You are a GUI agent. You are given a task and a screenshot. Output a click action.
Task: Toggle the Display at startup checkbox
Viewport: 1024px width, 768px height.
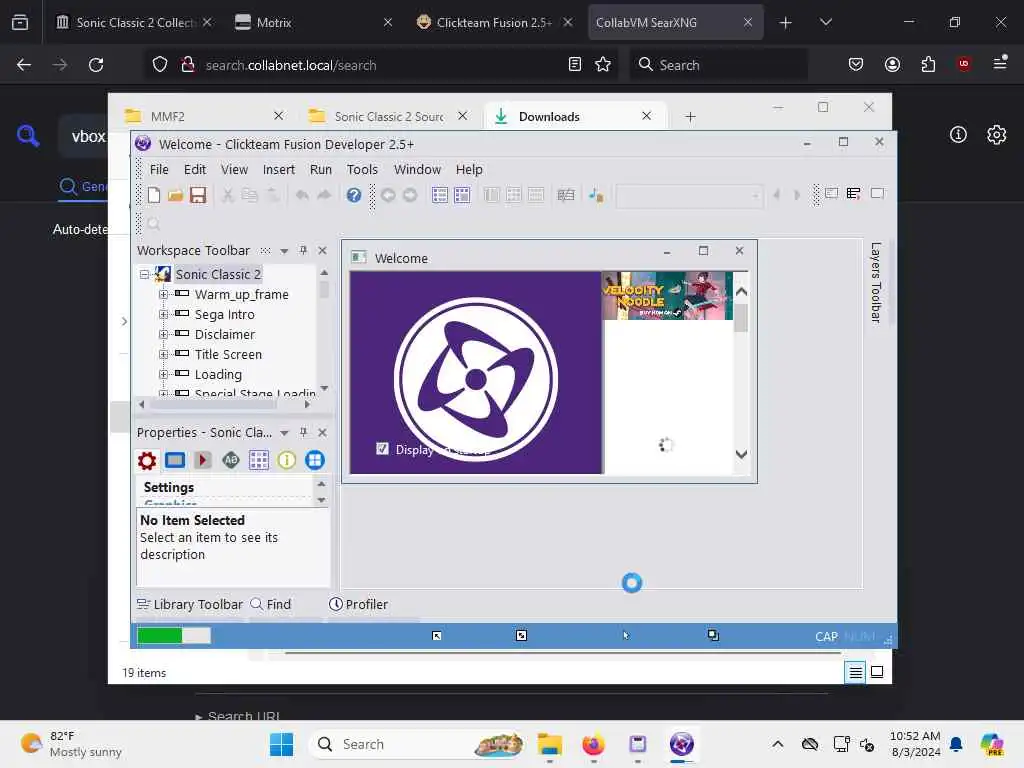[x=383, y=449]
